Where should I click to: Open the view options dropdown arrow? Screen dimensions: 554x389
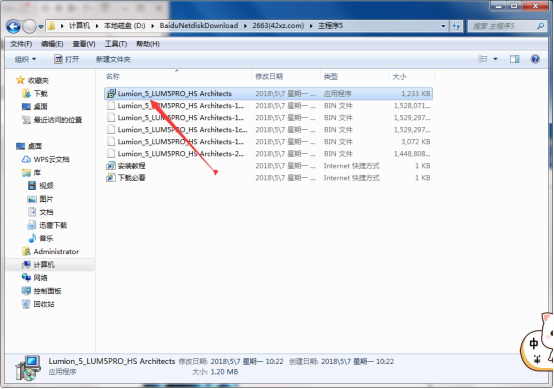coord(495,59)
